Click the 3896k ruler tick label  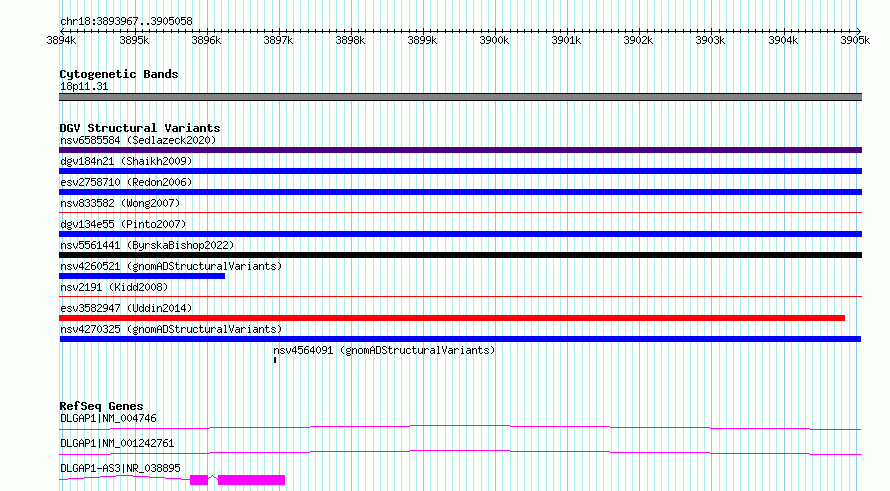pos(206,40)
